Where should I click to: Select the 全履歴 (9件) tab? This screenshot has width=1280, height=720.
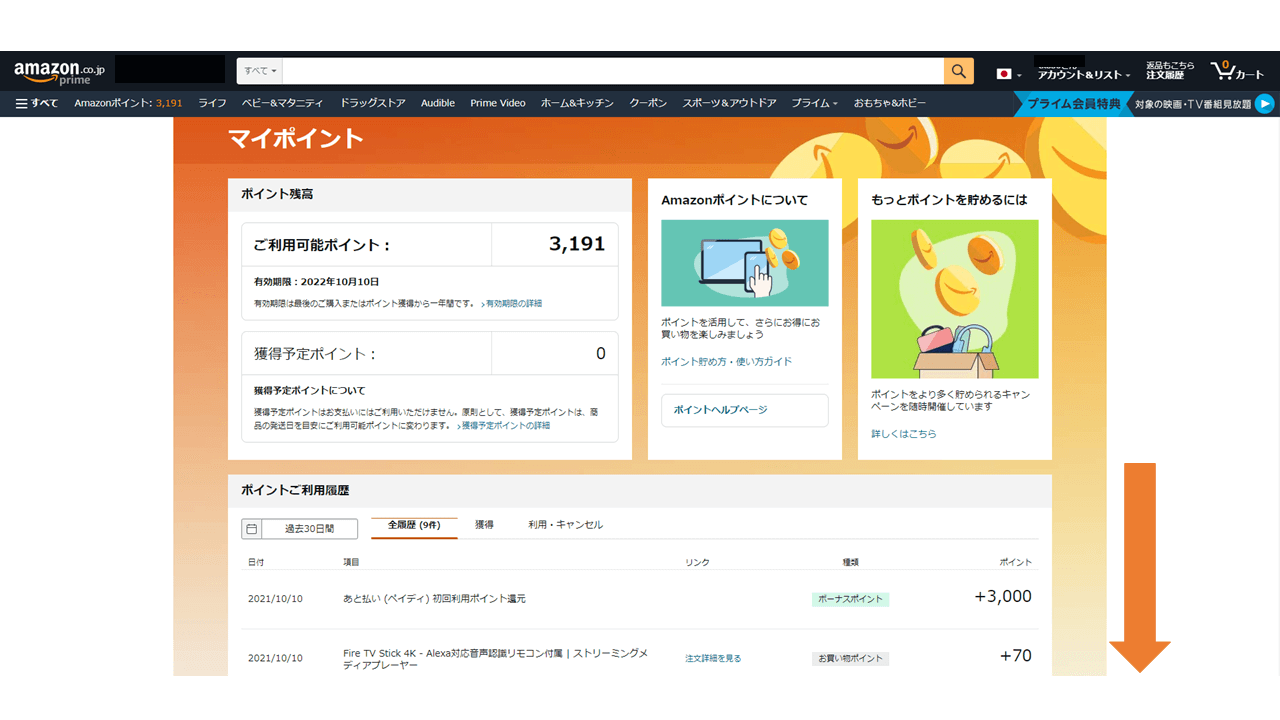pos(413,524)
